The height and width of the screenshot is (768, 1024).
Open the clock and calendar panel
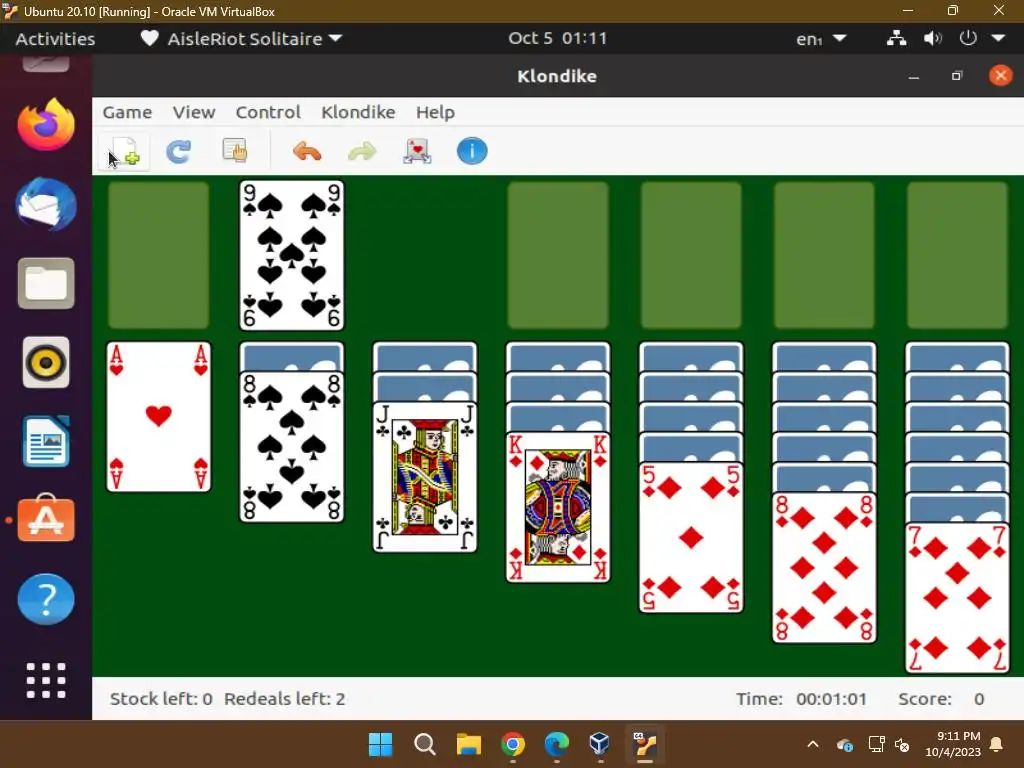pyautogui.click(x=557, y=38)
